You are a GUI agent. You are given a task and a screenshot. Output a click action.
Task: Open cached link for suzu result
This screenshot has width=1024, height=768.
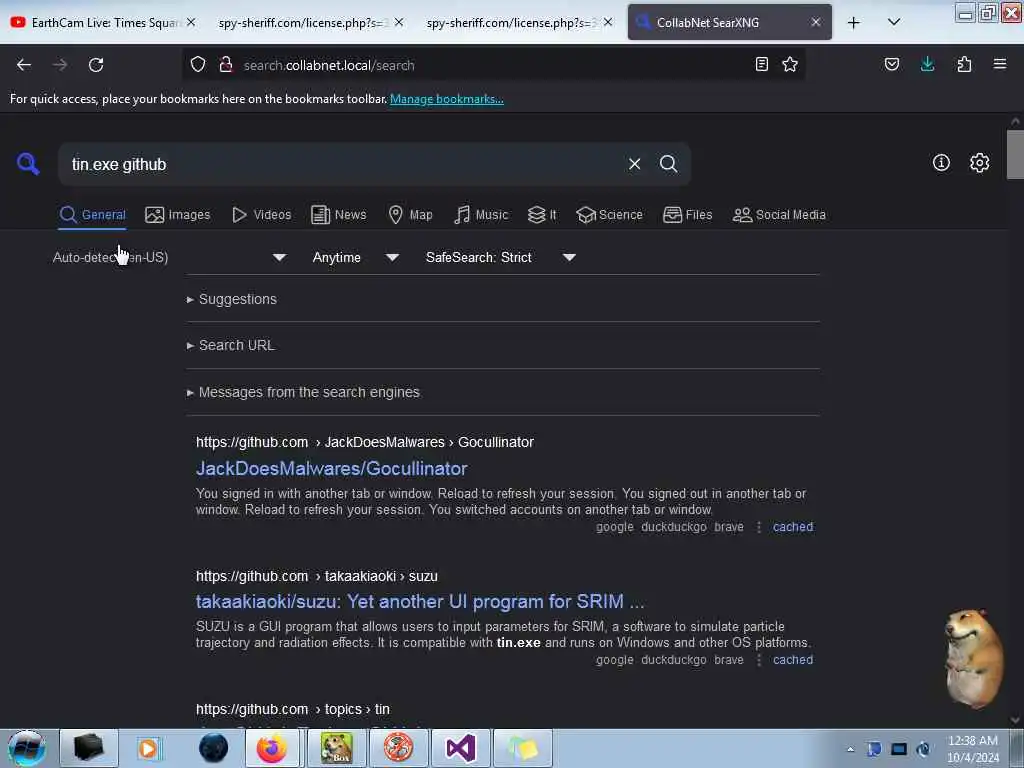(x=793, y=660)
